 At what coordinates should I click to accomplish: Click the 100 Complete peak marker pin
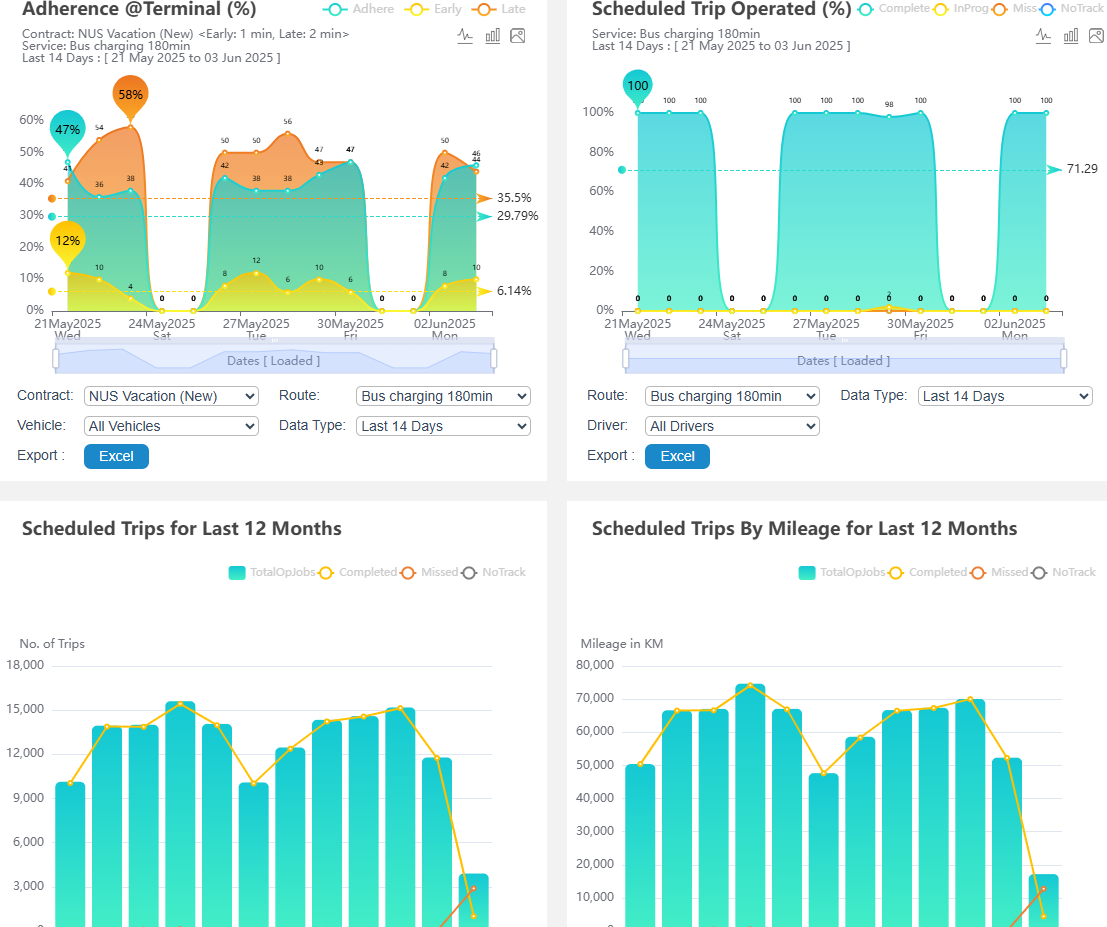(x=638, y=86)
